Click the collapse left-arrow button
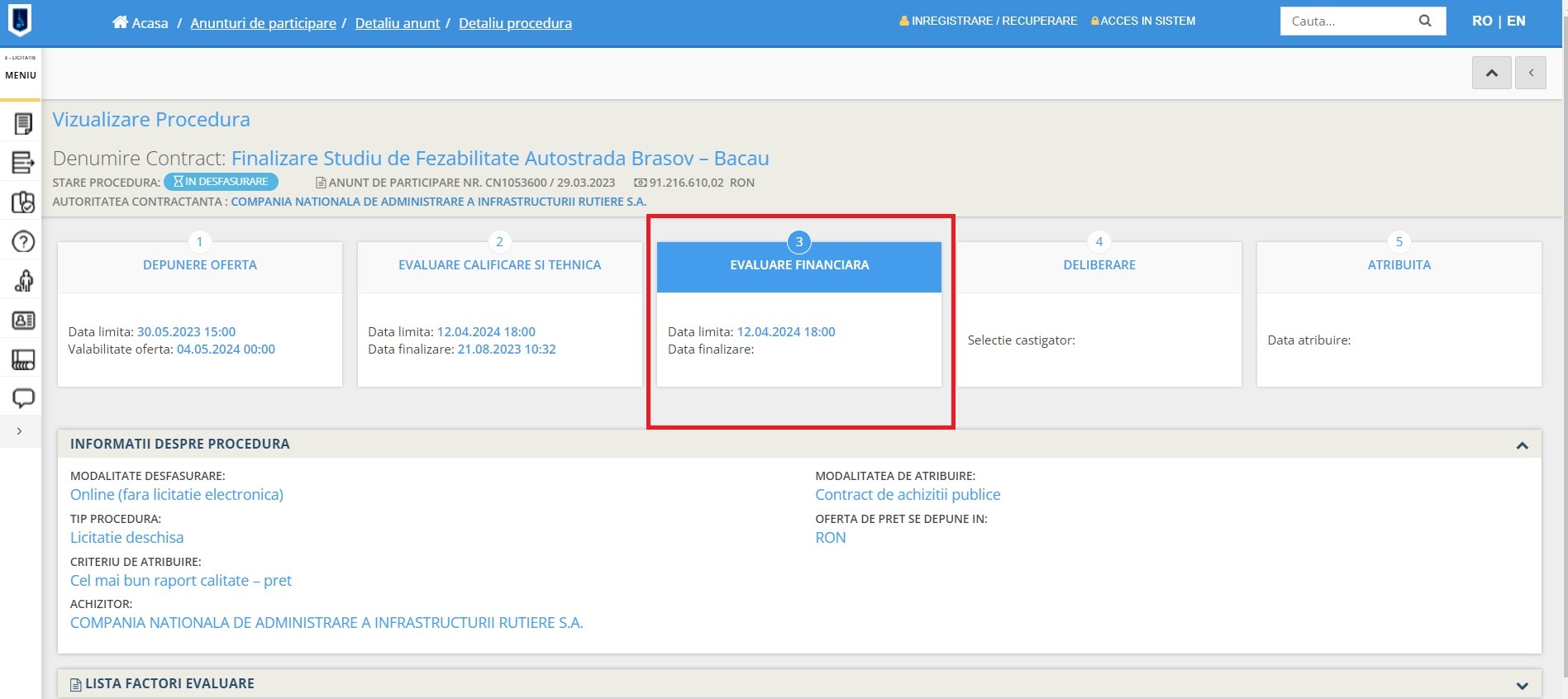This screenshot has width=1568, height=699. 1531,73
